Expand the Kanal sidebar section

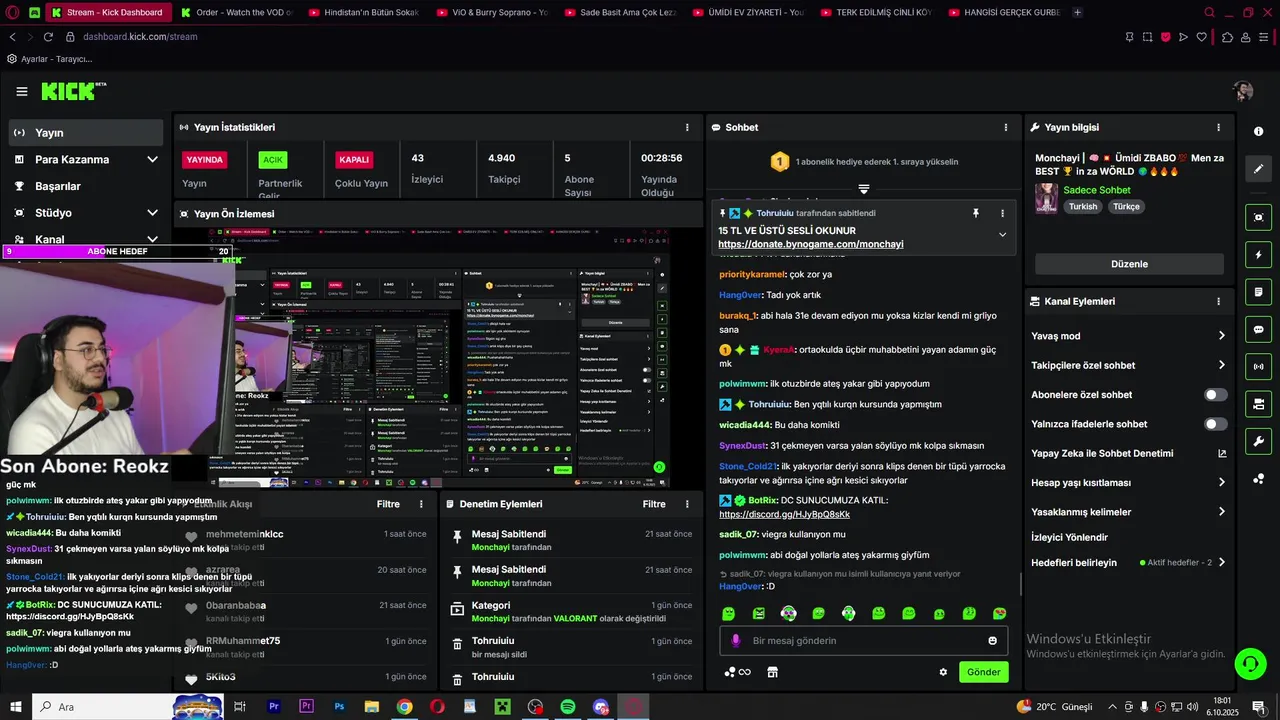tap(85, 238)
